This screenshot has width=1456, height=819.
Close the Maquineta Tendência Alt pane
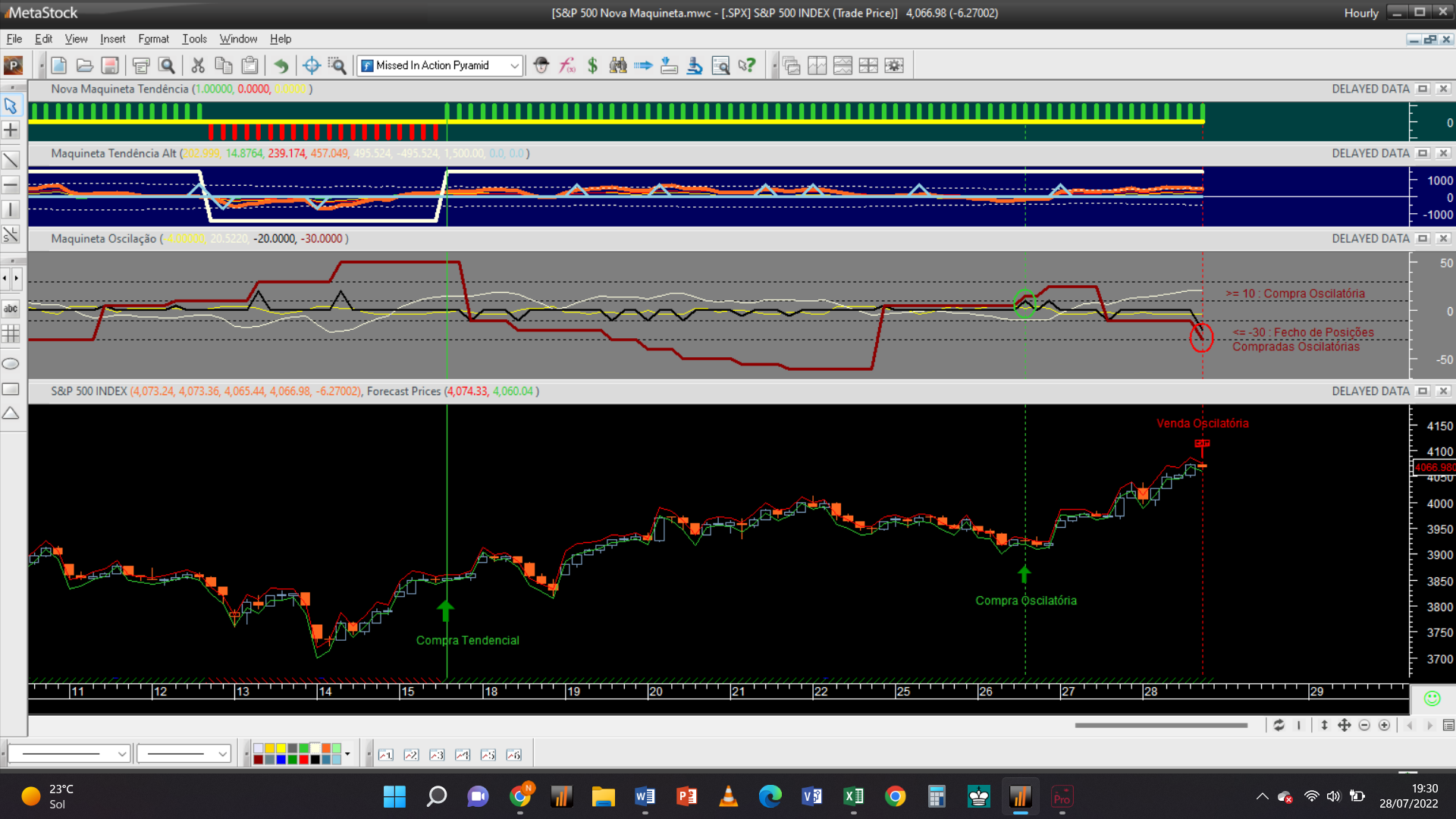tap(1443, 153)
